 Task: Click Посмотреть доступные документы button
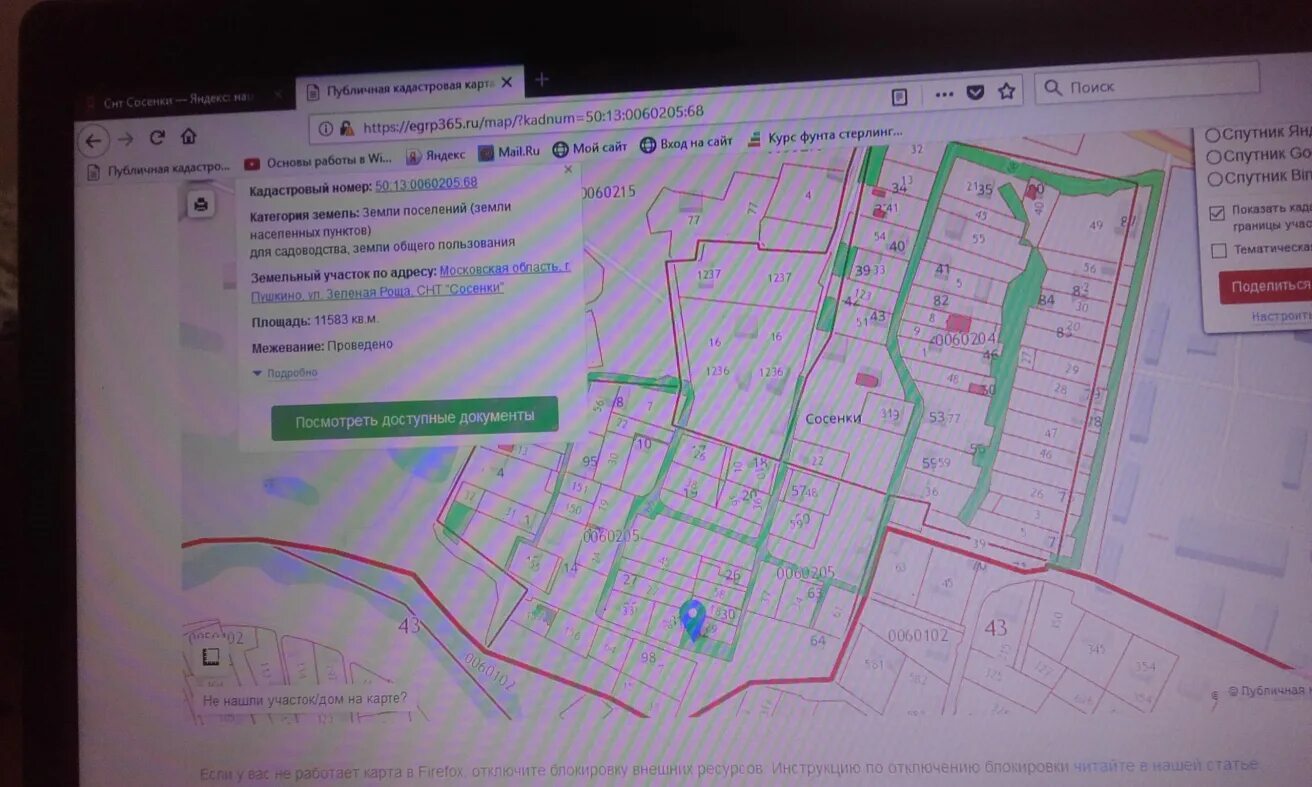pyautogui.click(x=414, y=418)
